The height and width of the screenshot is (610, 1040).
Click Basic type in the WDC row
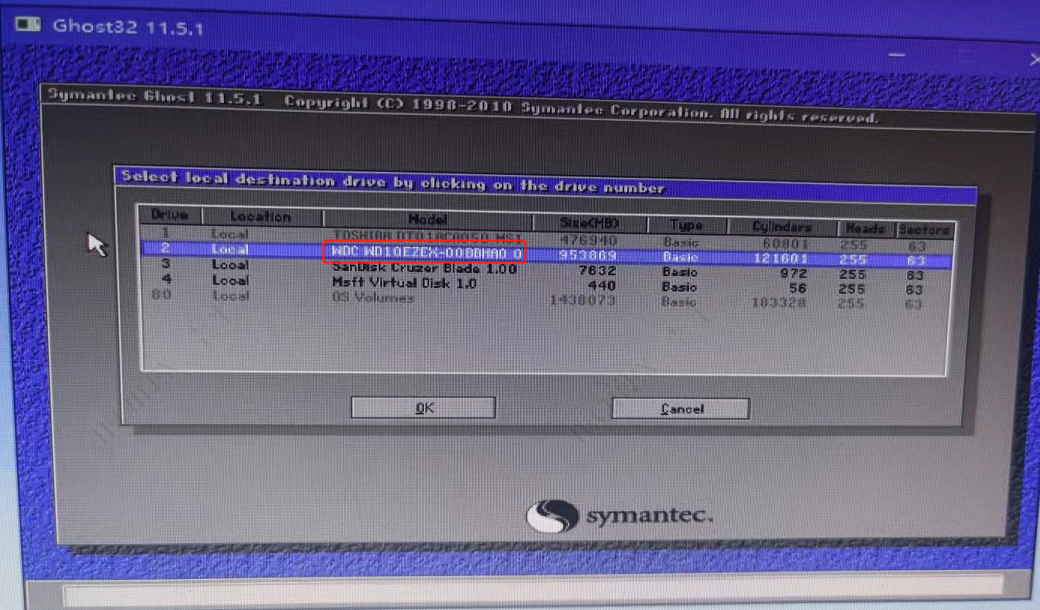(x=680, y=257)
